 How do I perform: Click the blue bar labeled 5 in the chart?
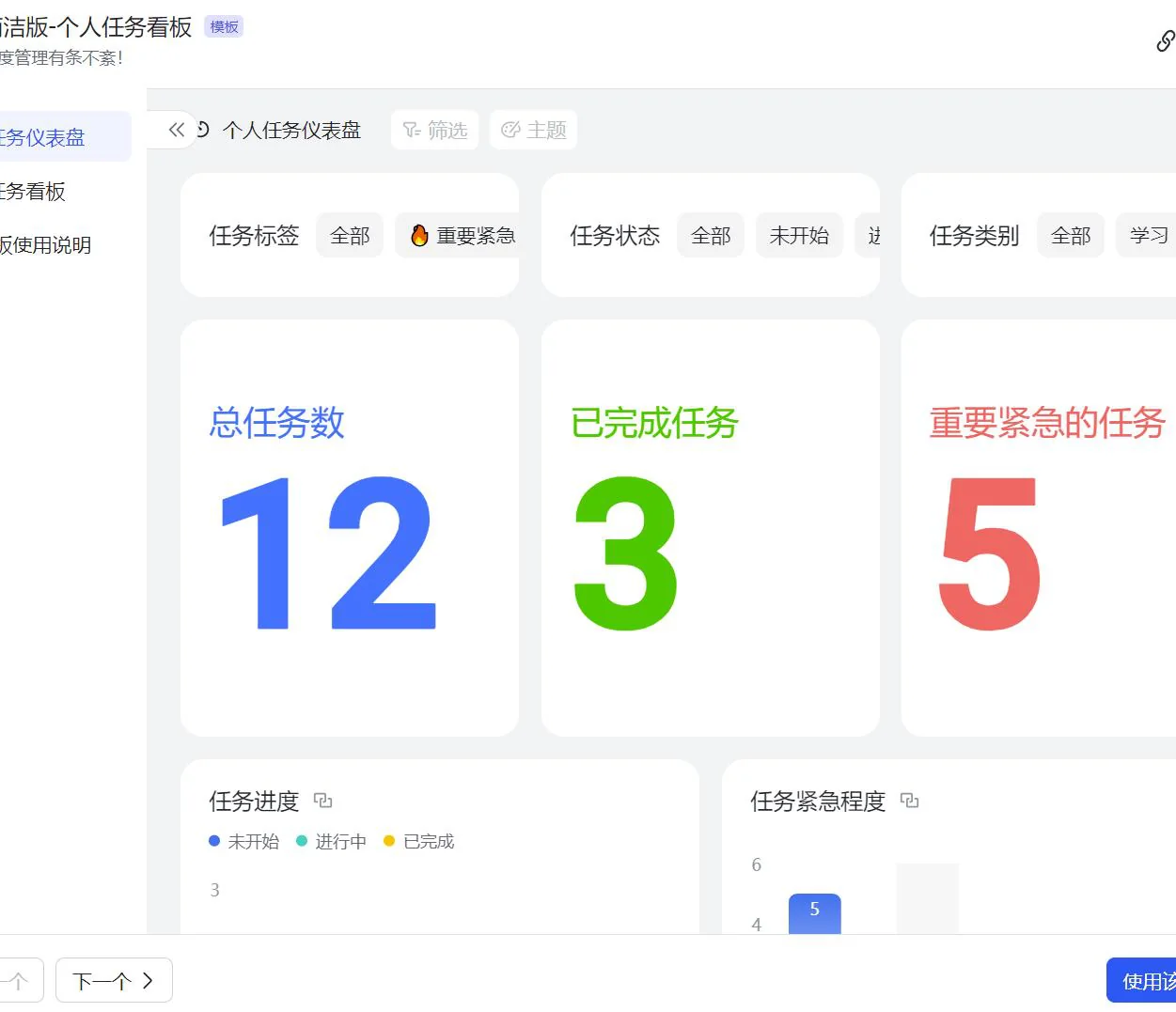click(814, 913)
